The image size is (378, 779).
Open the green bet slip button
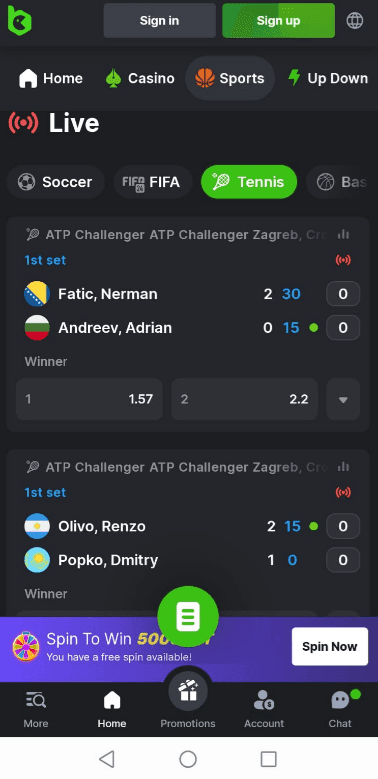coord(188,616)
